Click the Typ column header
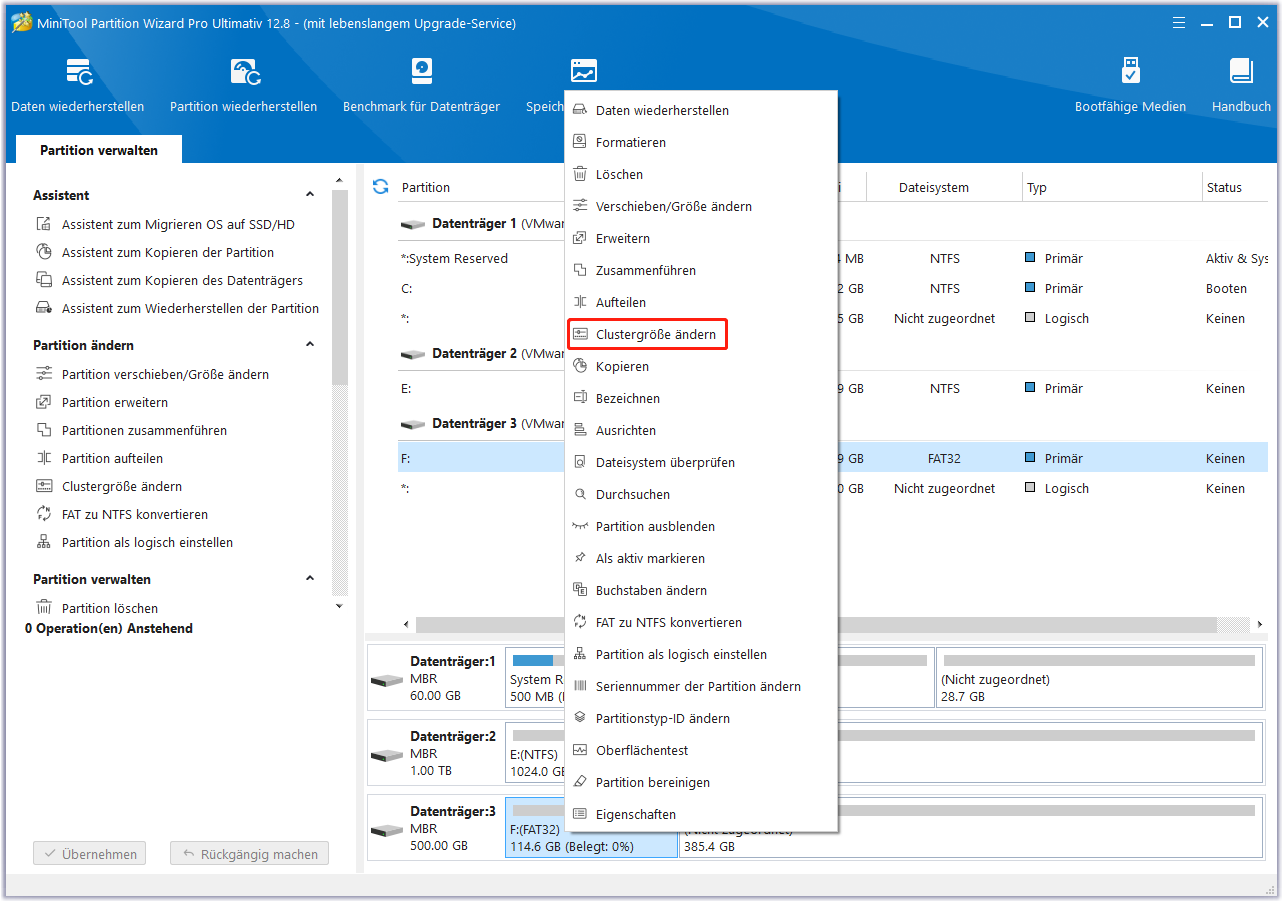The height and width of the screenshot is (901, 1282). point(1112,187)
